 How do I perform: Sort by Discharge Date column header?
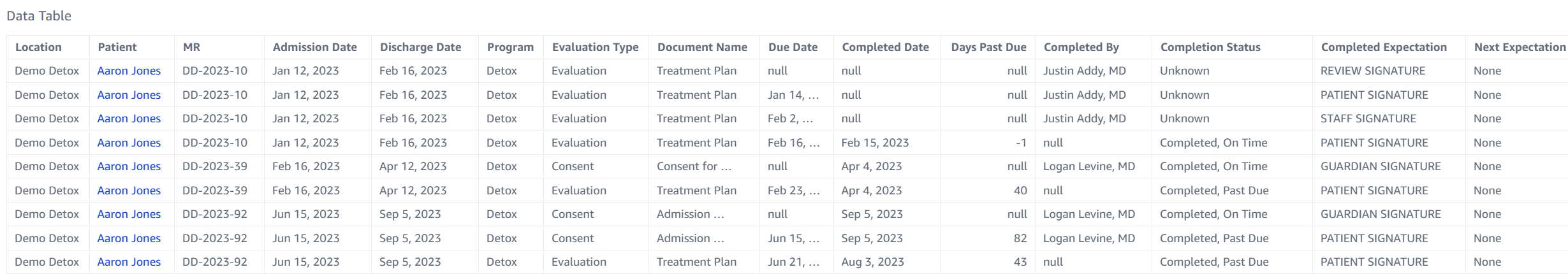(x=420, y=47)
